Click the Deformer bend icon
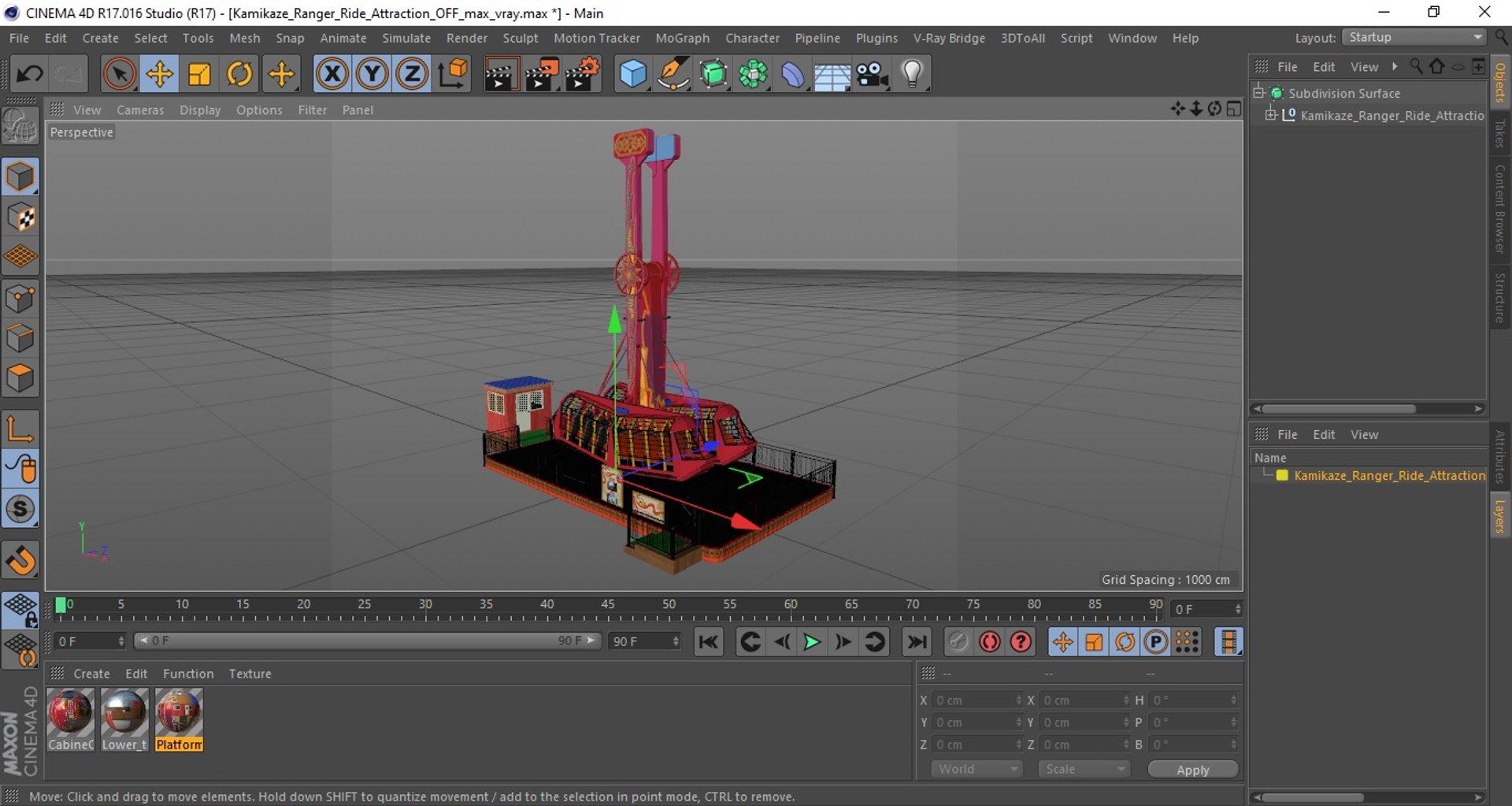This screenshot has height=806, width=1512. 792,74
